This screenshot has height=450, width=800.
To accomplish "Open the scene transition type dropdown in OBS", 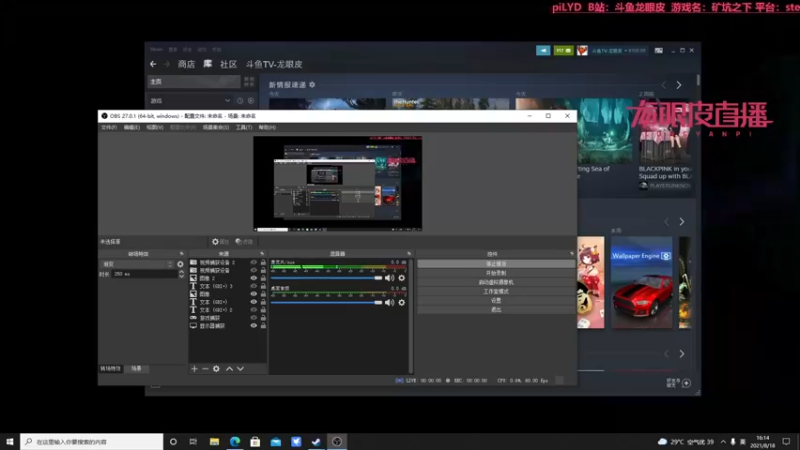I will [138, 264].
